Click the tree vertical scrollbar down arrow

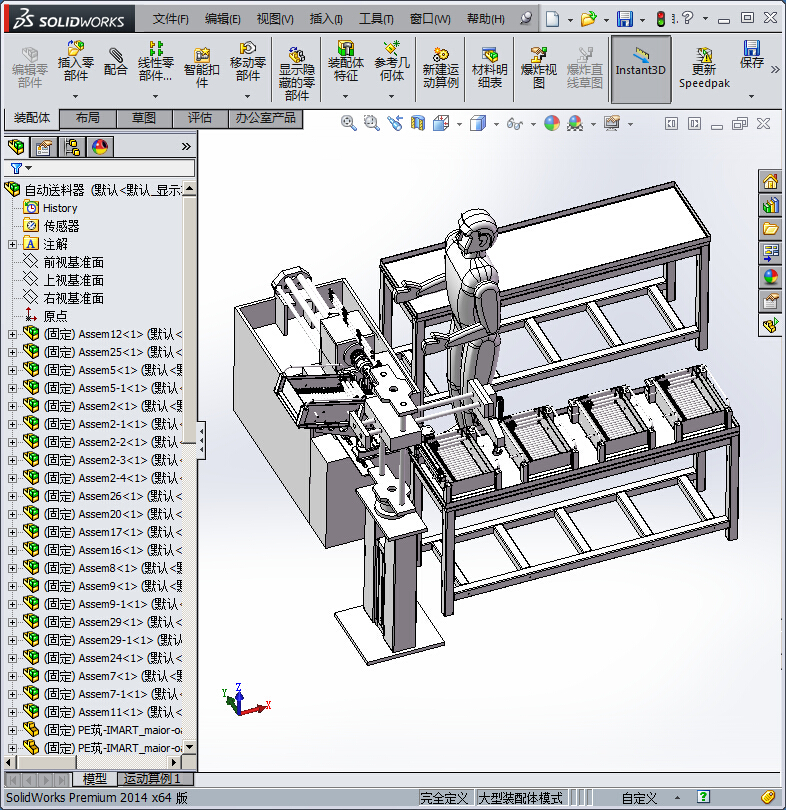coord(190,747)
